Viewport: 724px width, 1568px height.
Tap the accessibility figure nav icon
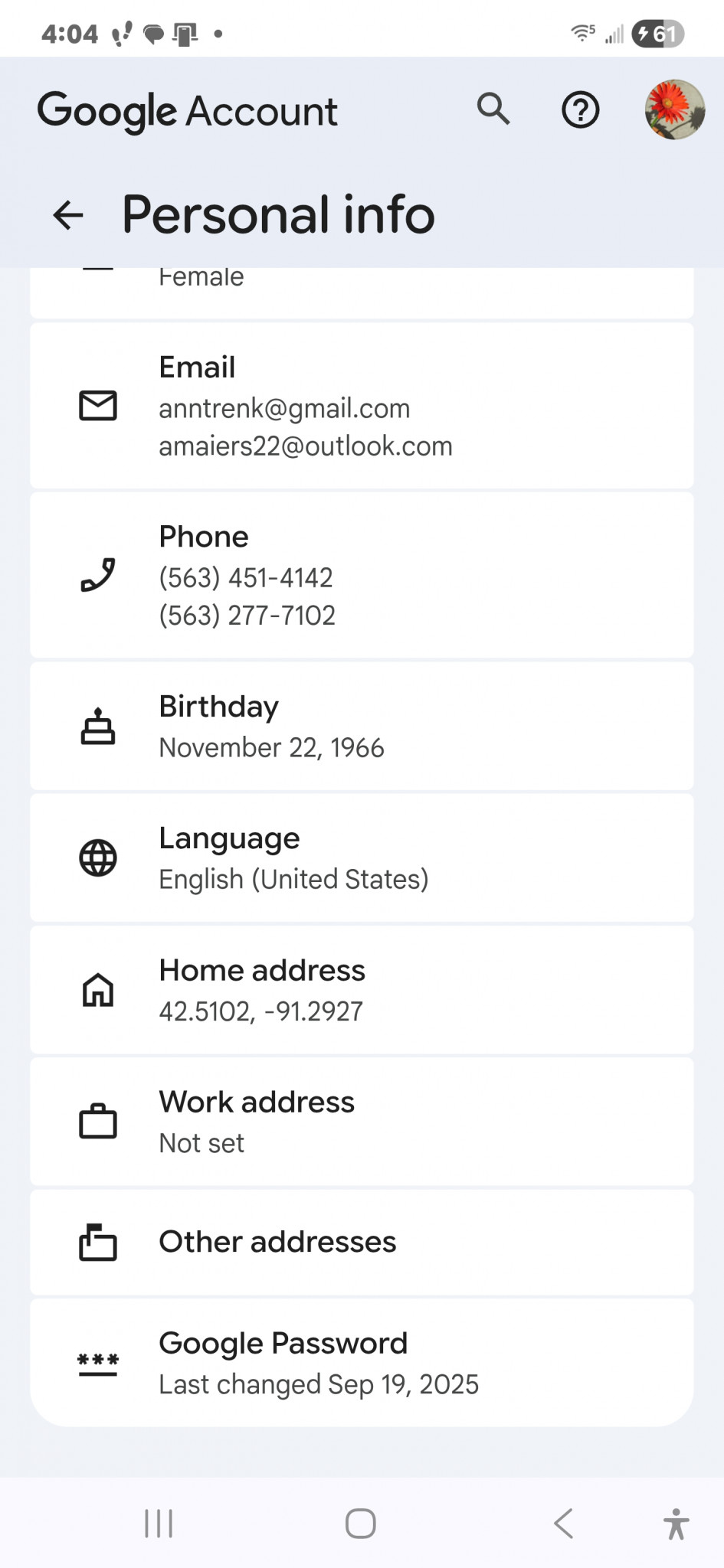click(676, 1524)
